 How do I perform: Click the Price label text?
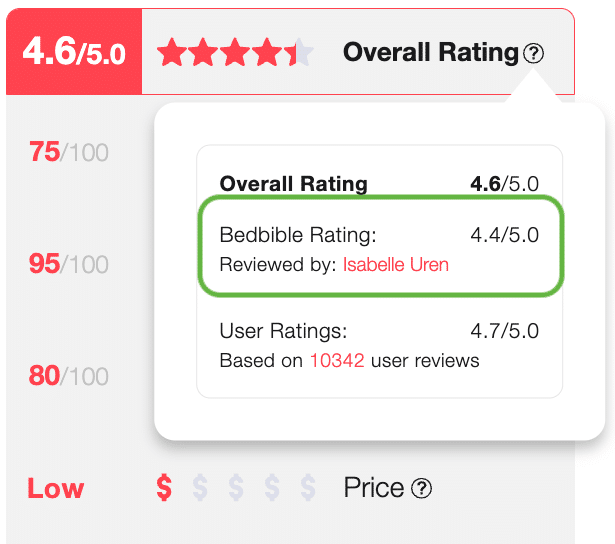coord(373,488)
